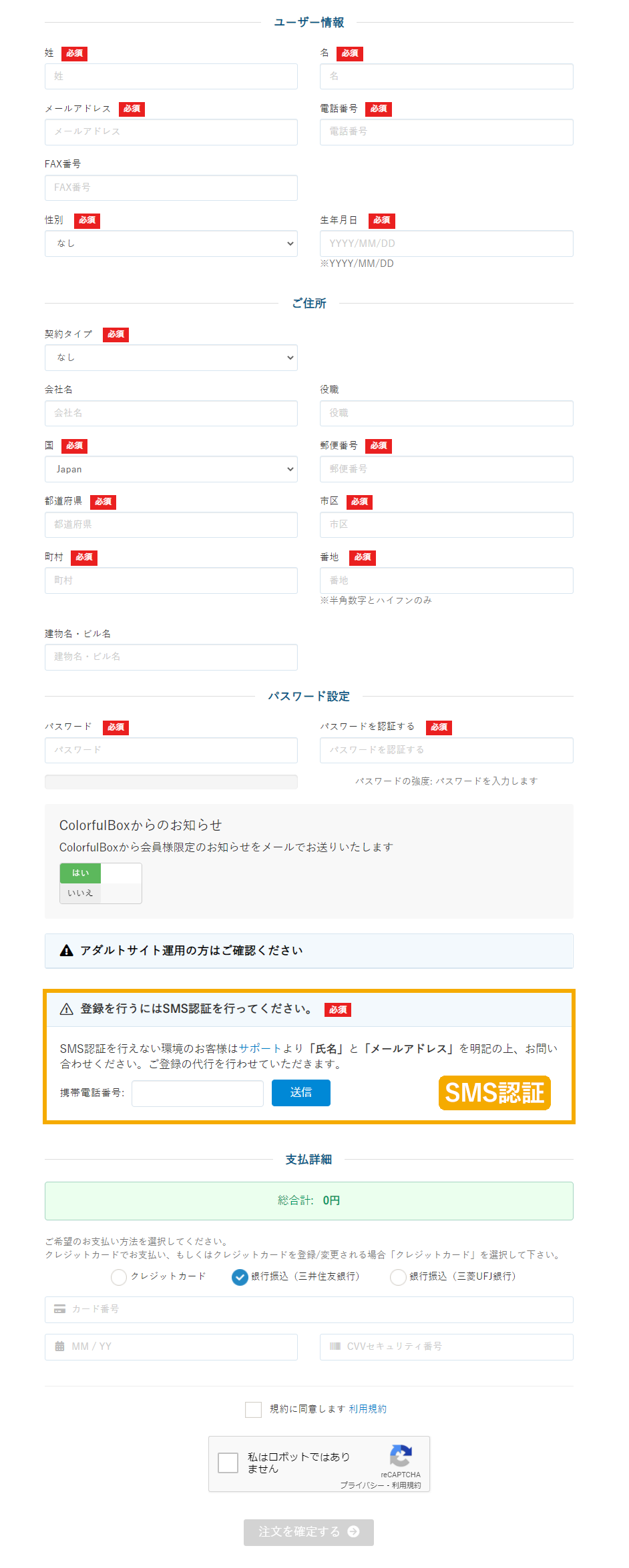The width and height of the screenshot is (629, 1568).
Task: Click the 役職 input field
Action: [446, 413]
